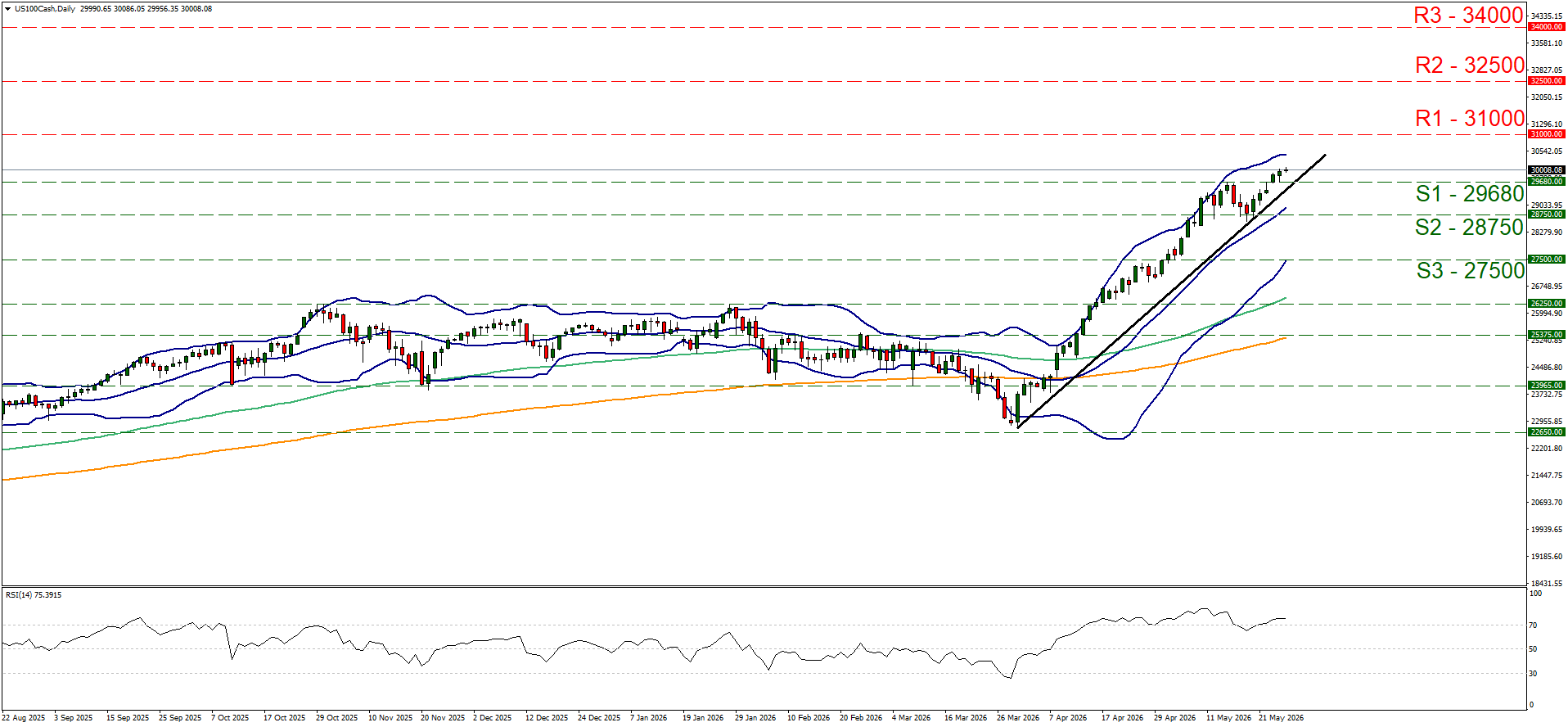The image size is (1568, 727).
Task: Select the US100Cash,Daily chart title
Action: click(x=45, y=9)
